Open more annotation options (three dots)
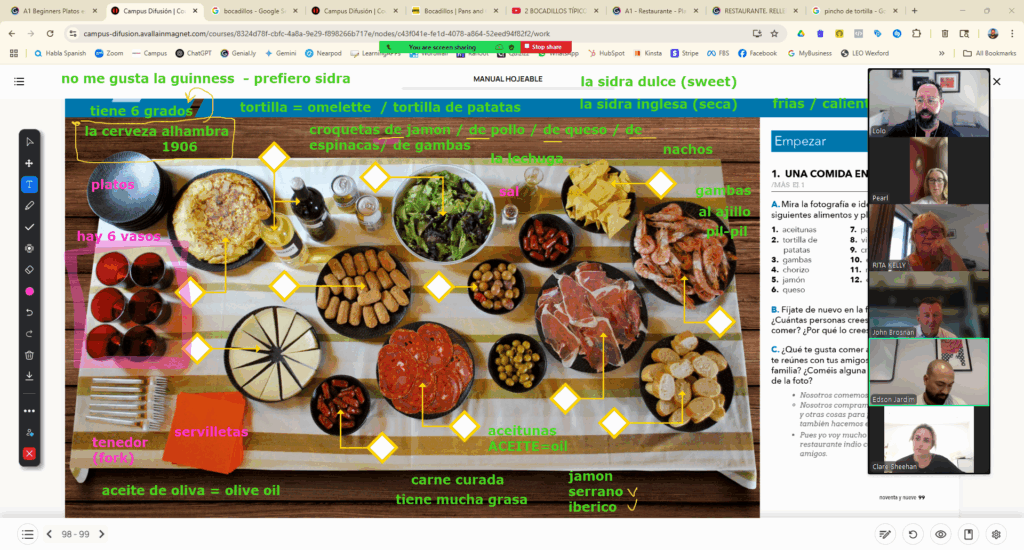 click(29, 411)
